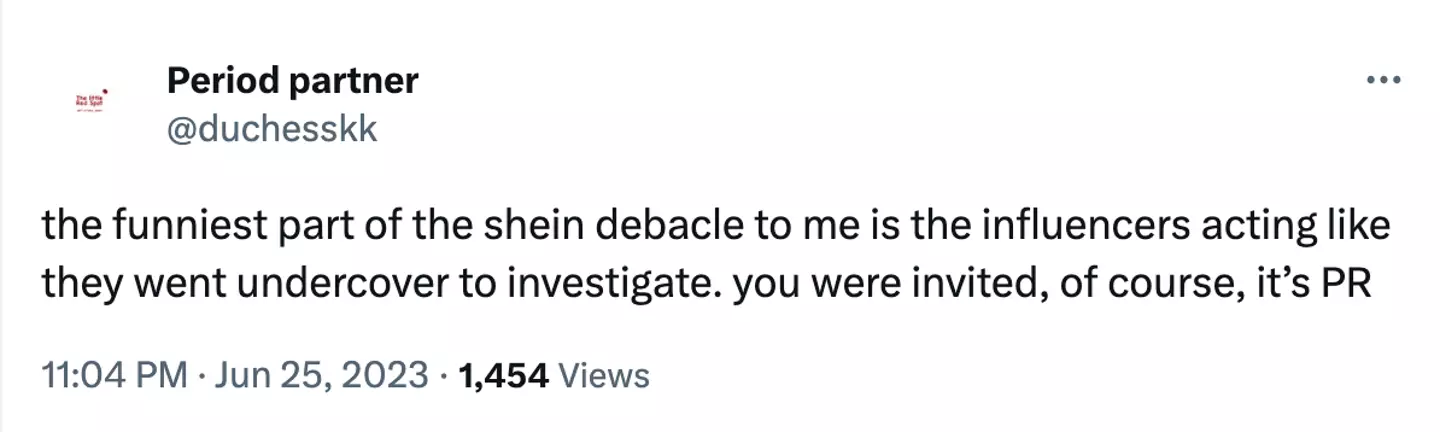This screenshot has height=432, width=1440.
Task: Open the three-dot More options menu
Action: (1382, 81)
